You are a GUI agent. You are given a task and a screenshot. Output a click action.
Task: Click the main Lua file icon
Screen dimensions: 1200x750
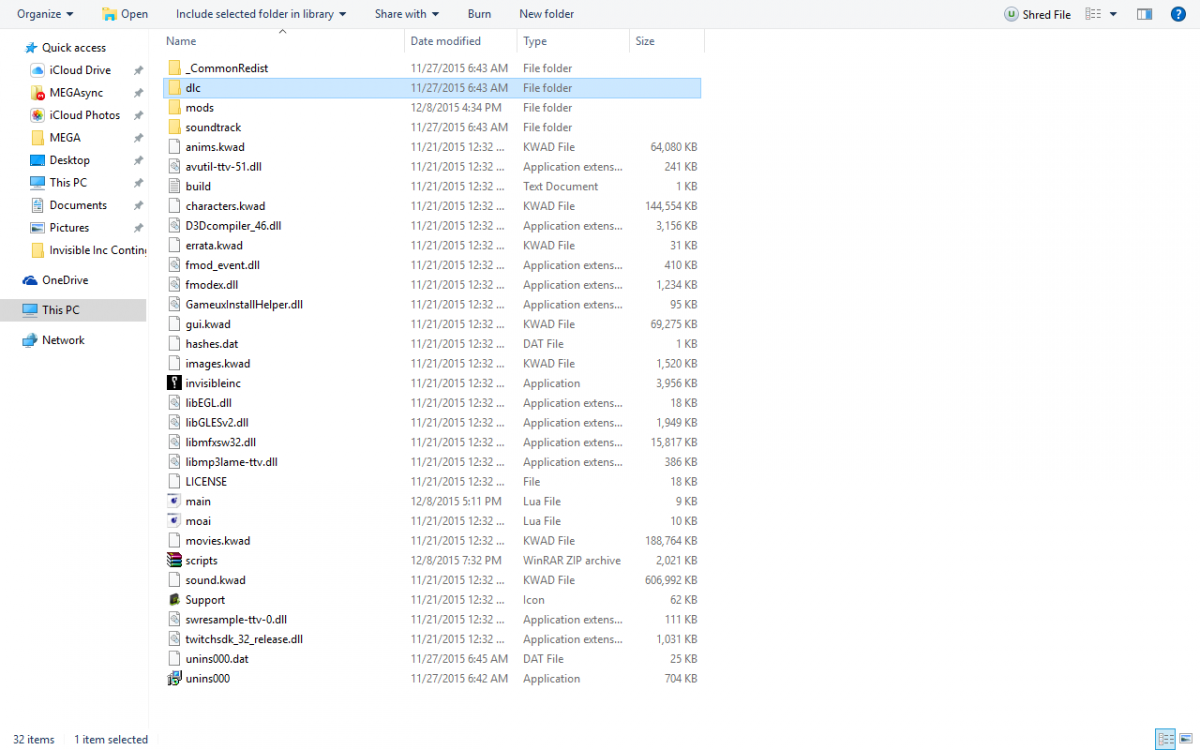(x=175, y=502)
